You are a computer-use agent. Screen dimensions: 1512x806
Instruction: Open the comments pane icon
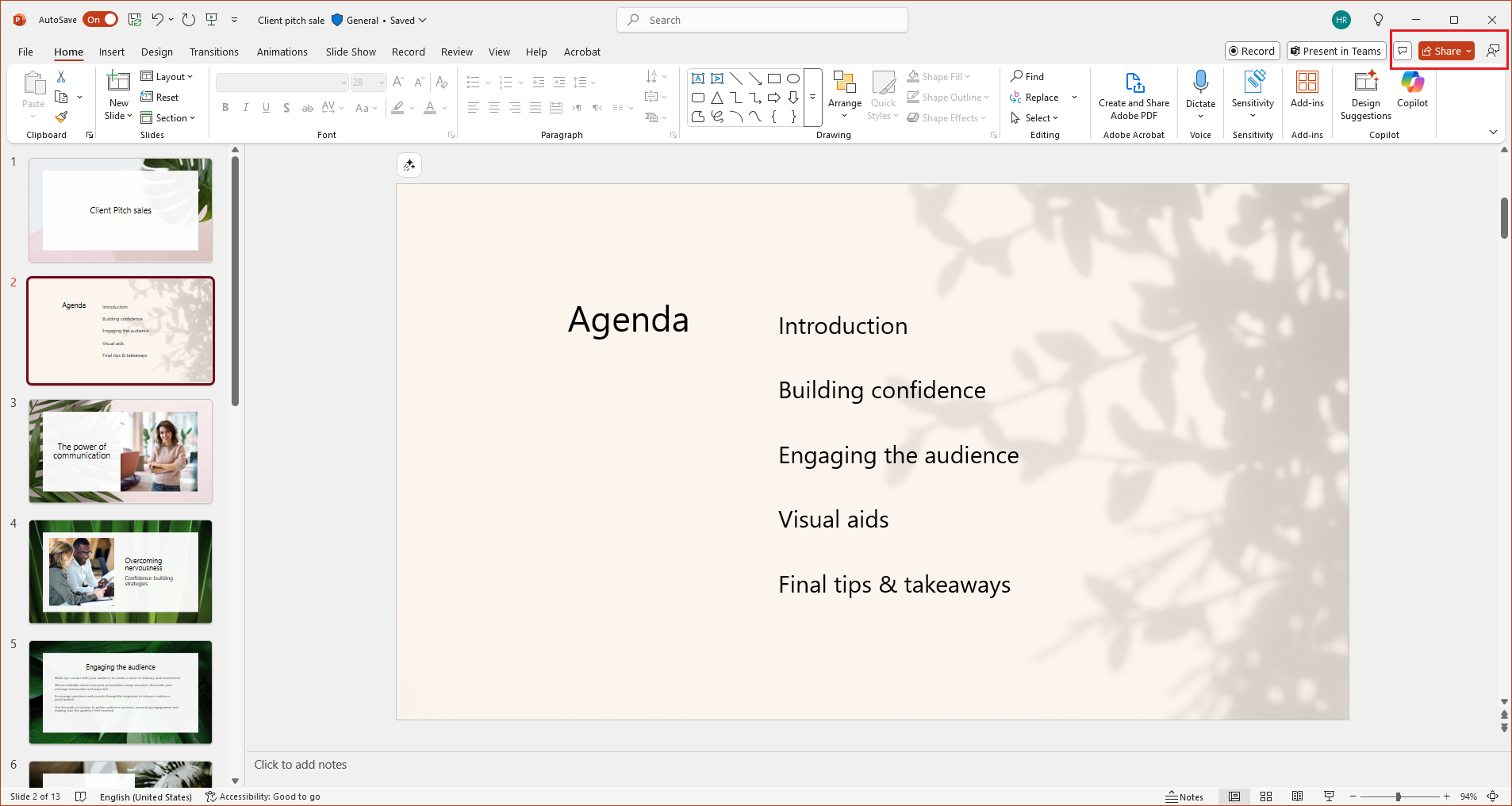1403,51
